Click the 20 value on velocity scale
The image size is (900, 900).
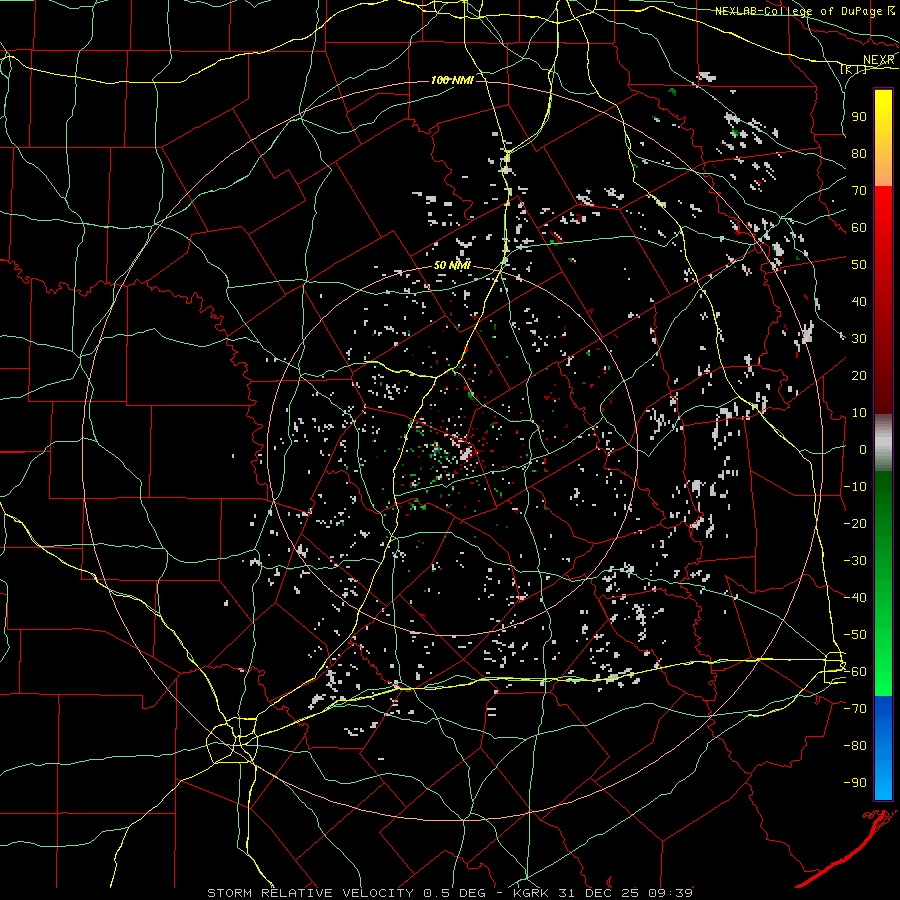click(859, 375)
